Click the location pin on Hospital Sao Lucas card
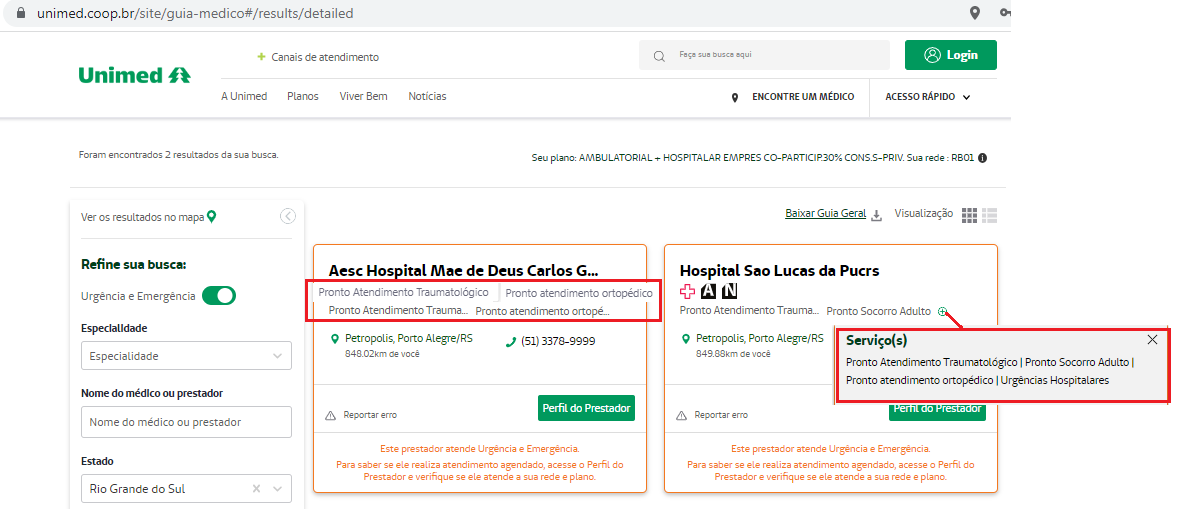The height and width of the screenshot is (522, 1201). tap(686, 339)
